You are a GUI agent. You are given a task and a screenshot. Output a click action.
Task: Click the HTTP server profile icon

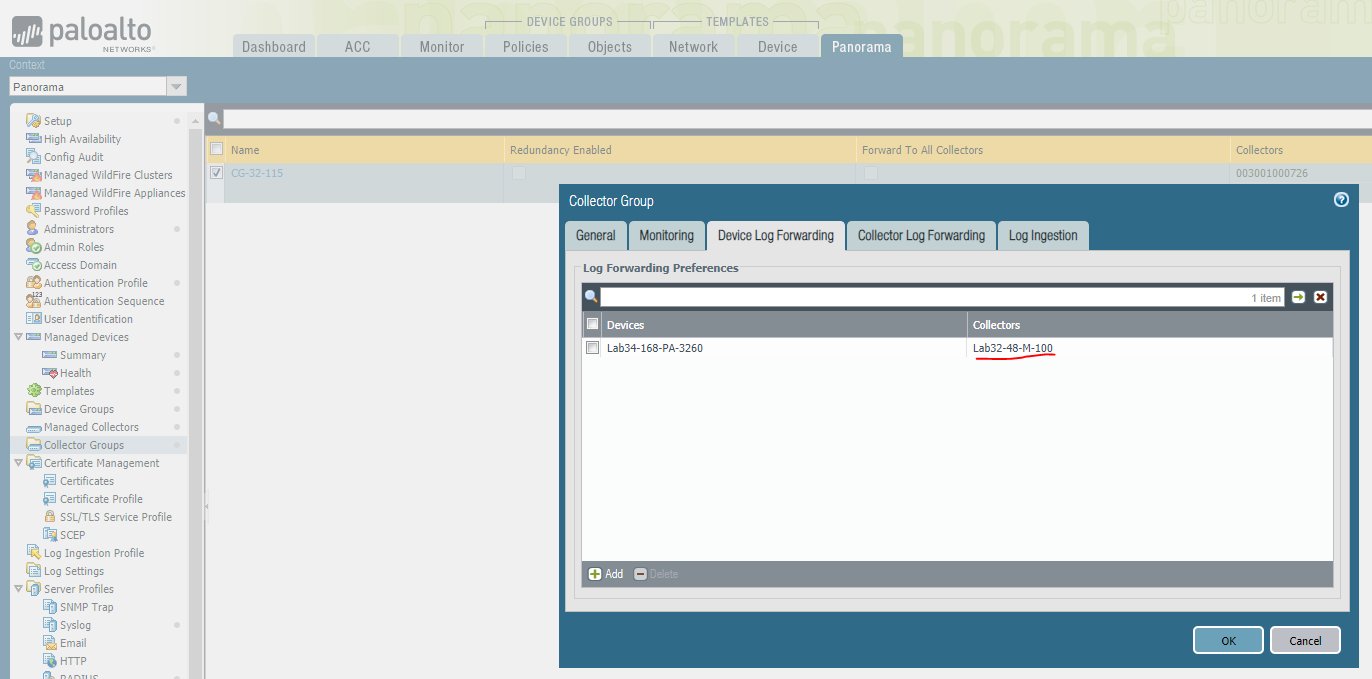tap(50, 661)
